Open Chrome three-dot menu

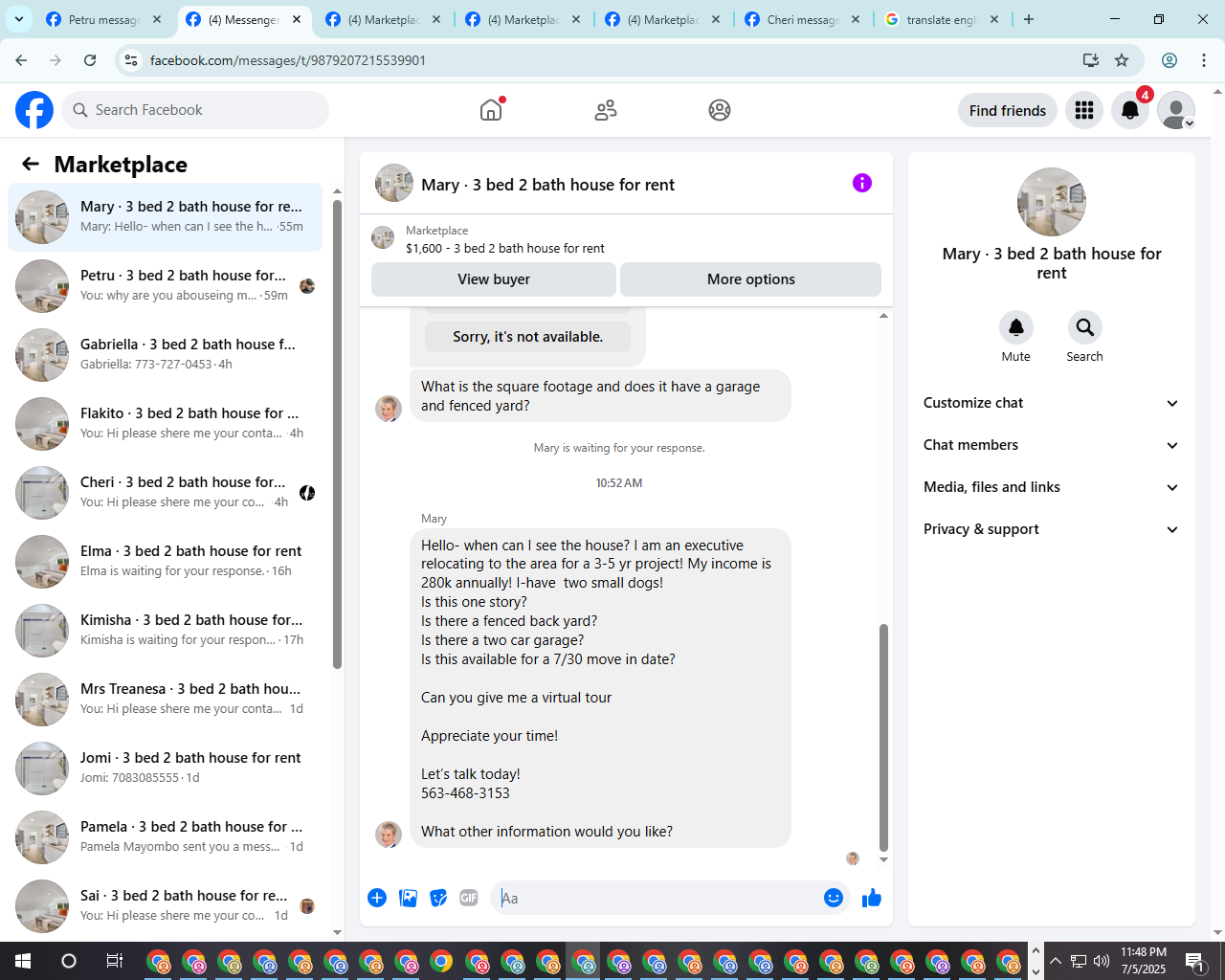tap(1204, 60)
